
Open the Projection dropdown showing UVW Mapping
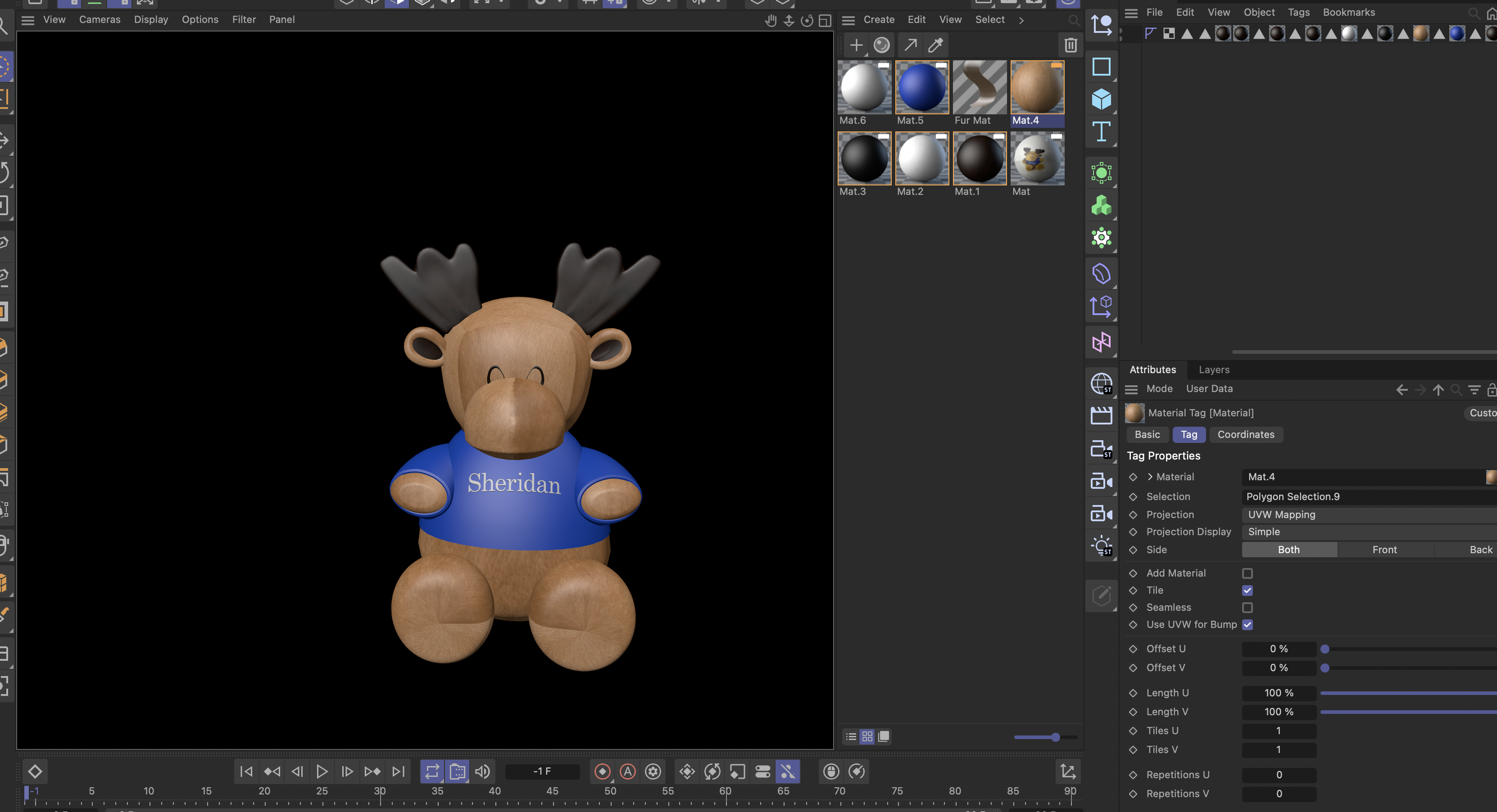[x=1365, y=514]
